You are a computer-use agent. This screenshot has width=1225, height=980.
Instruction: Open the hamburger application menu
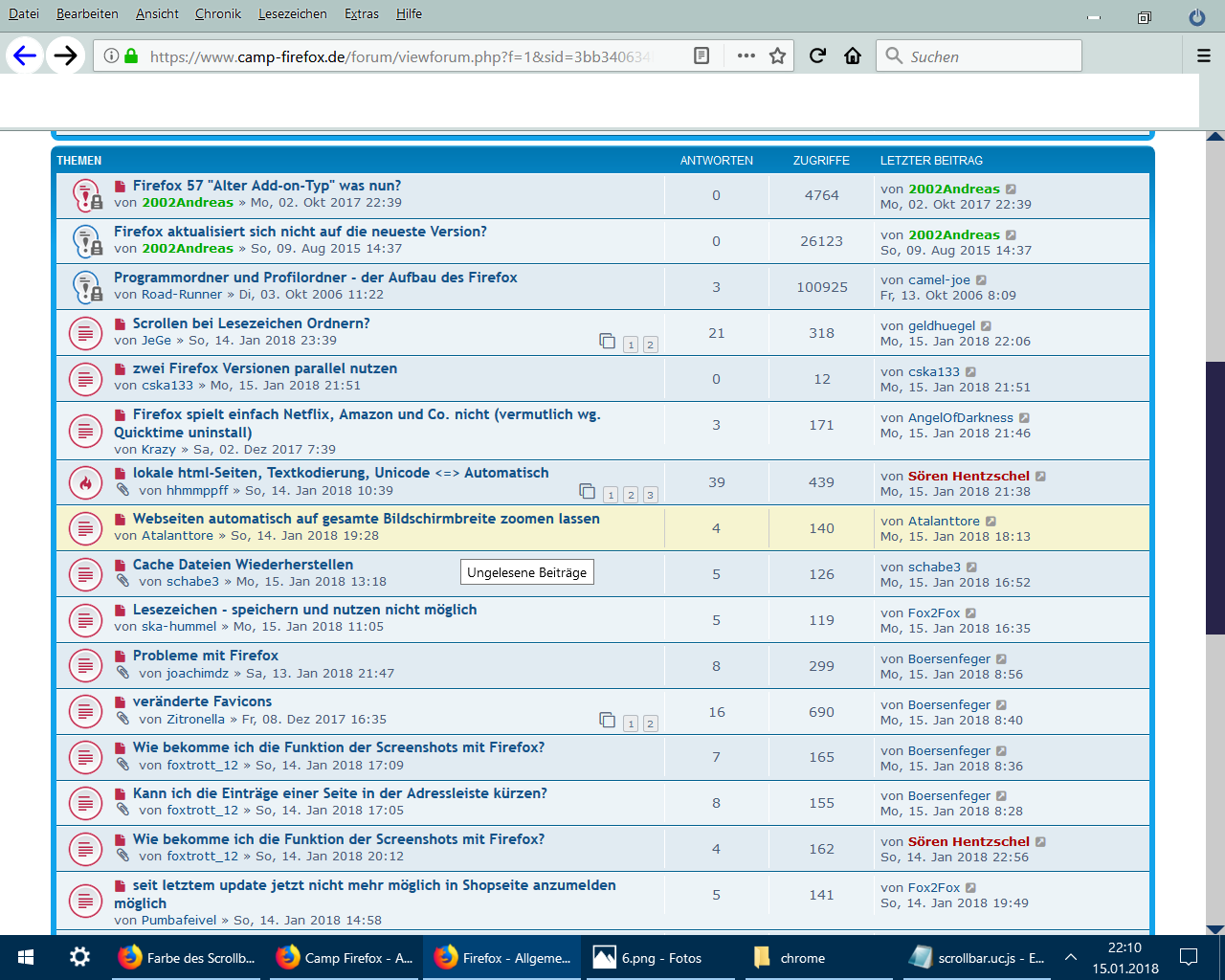pos(1204,56)
